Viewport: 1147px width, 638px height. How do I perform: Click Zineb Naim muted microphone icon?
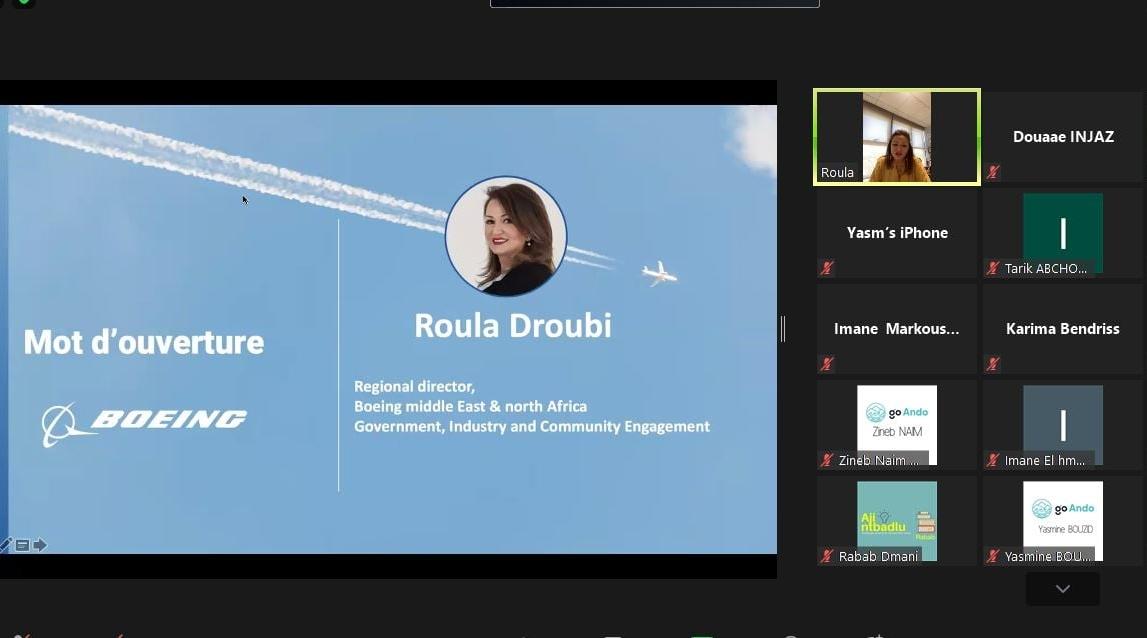click(x=827, y=460)
